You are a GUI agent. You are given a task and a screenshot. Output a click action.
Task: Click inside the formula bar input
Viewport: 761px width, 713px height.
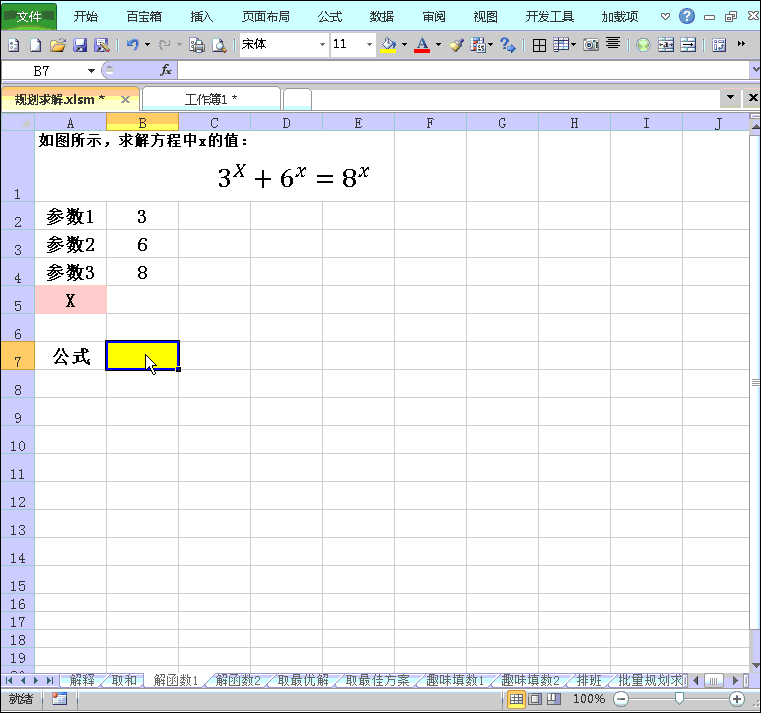463,71
